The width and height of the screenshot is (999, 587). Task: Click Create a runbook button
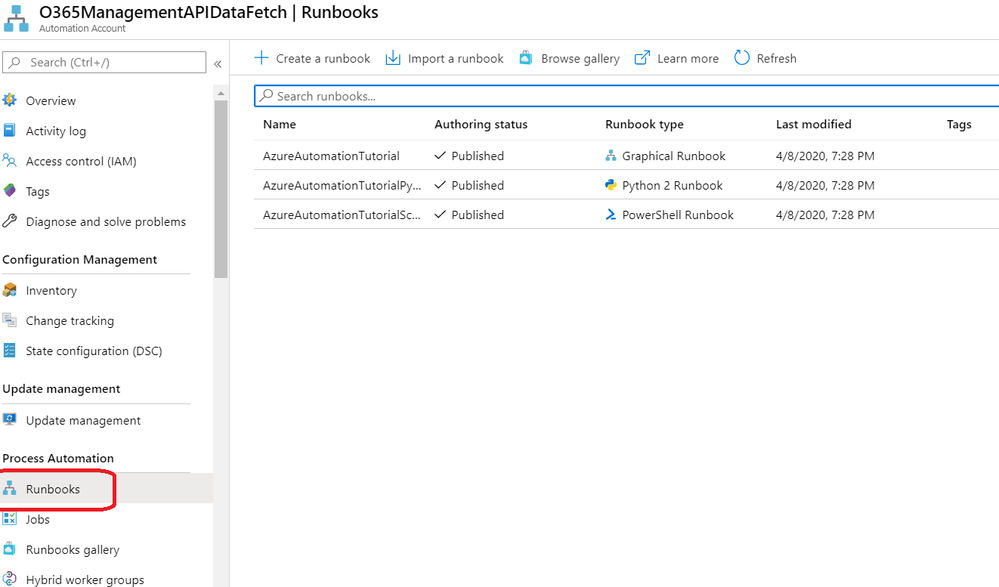pyautogui.click(x=312, y=58)
